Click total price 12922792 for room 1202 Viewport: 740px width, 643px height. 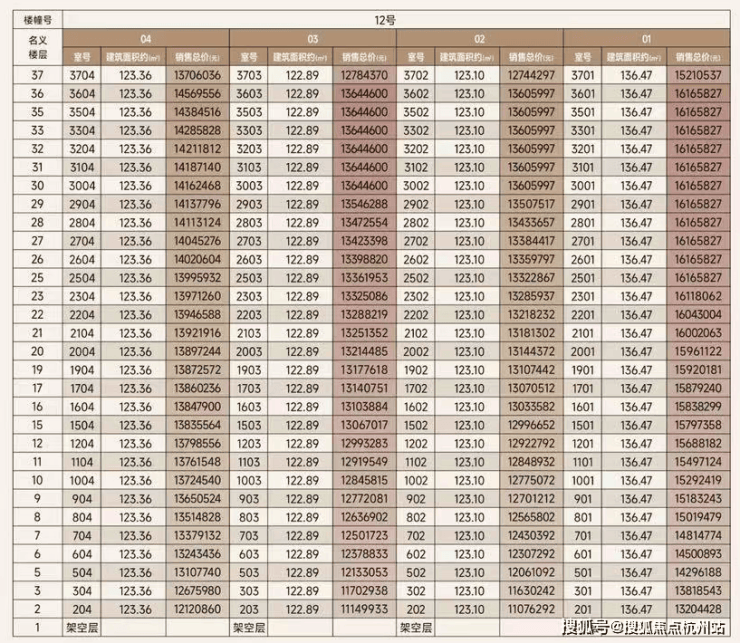[531, 443]
